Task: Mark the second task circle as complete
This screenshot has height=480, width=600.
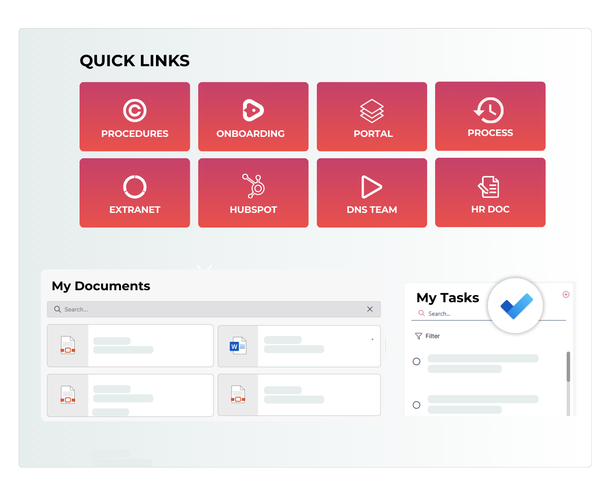Action: click(416, 405)
